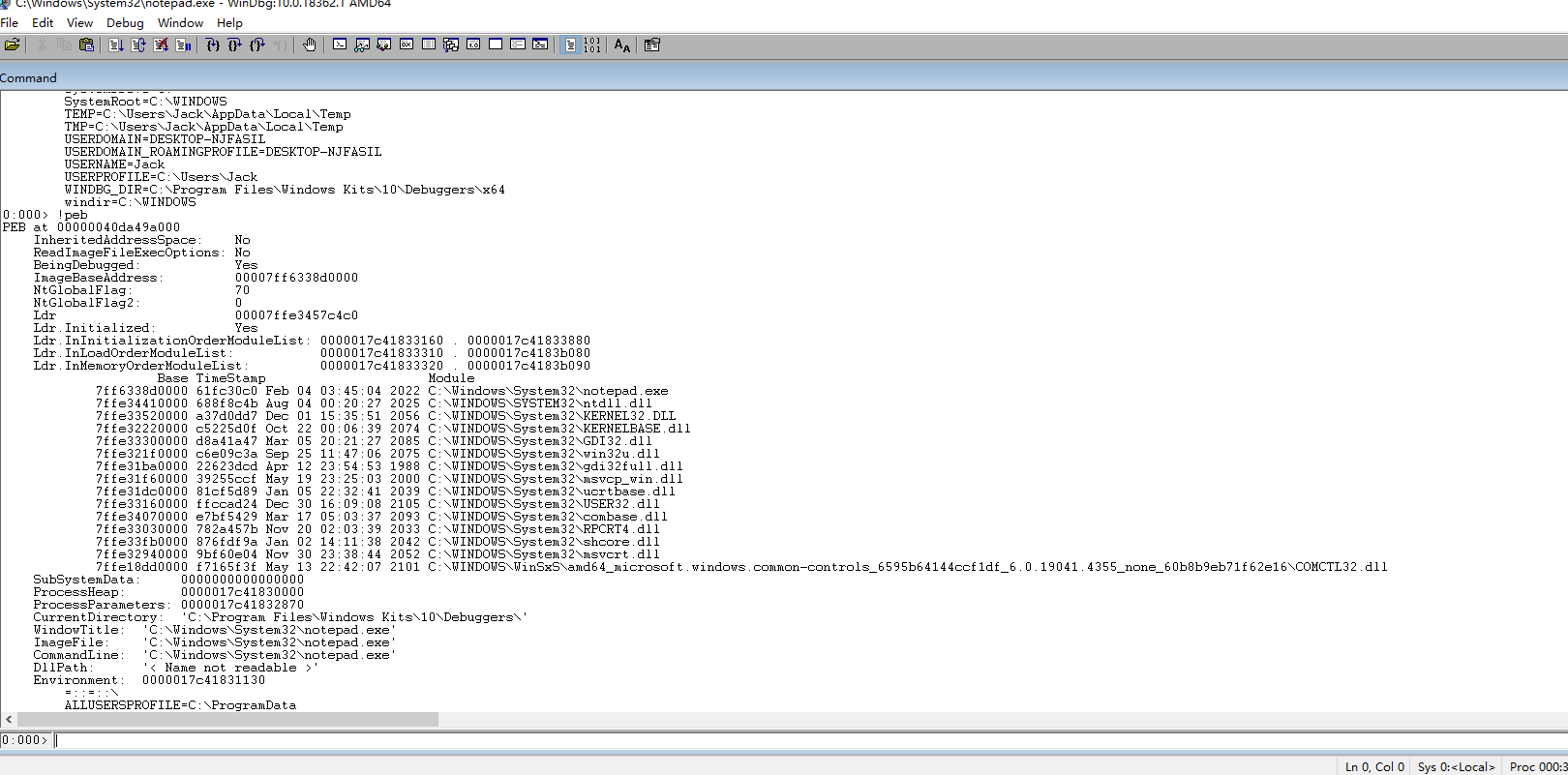This screenshot has height=775, width=1568.
Task: Open the Watch window icon
Action: pos(362,45)
